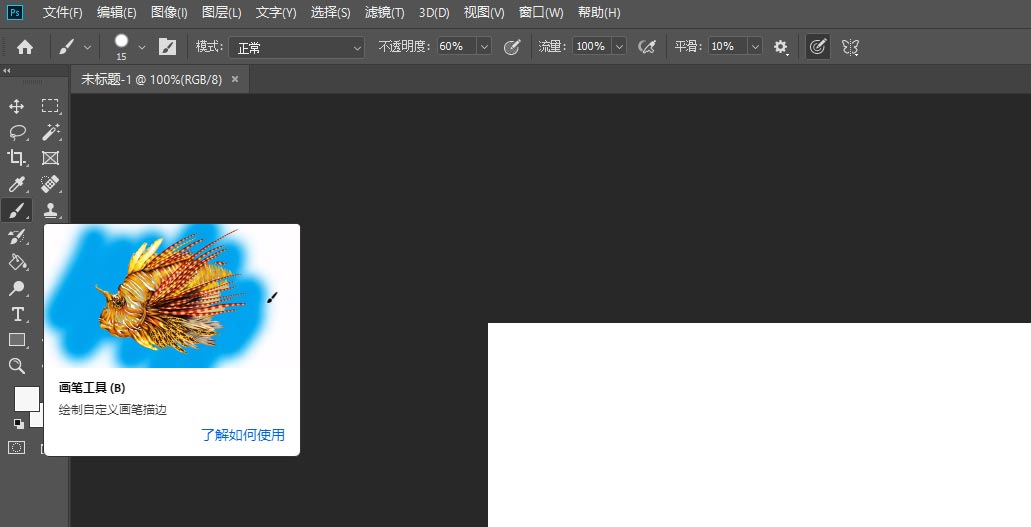Click the 了解如何使用 link
1031x527 pixels.
click(242, 435)
